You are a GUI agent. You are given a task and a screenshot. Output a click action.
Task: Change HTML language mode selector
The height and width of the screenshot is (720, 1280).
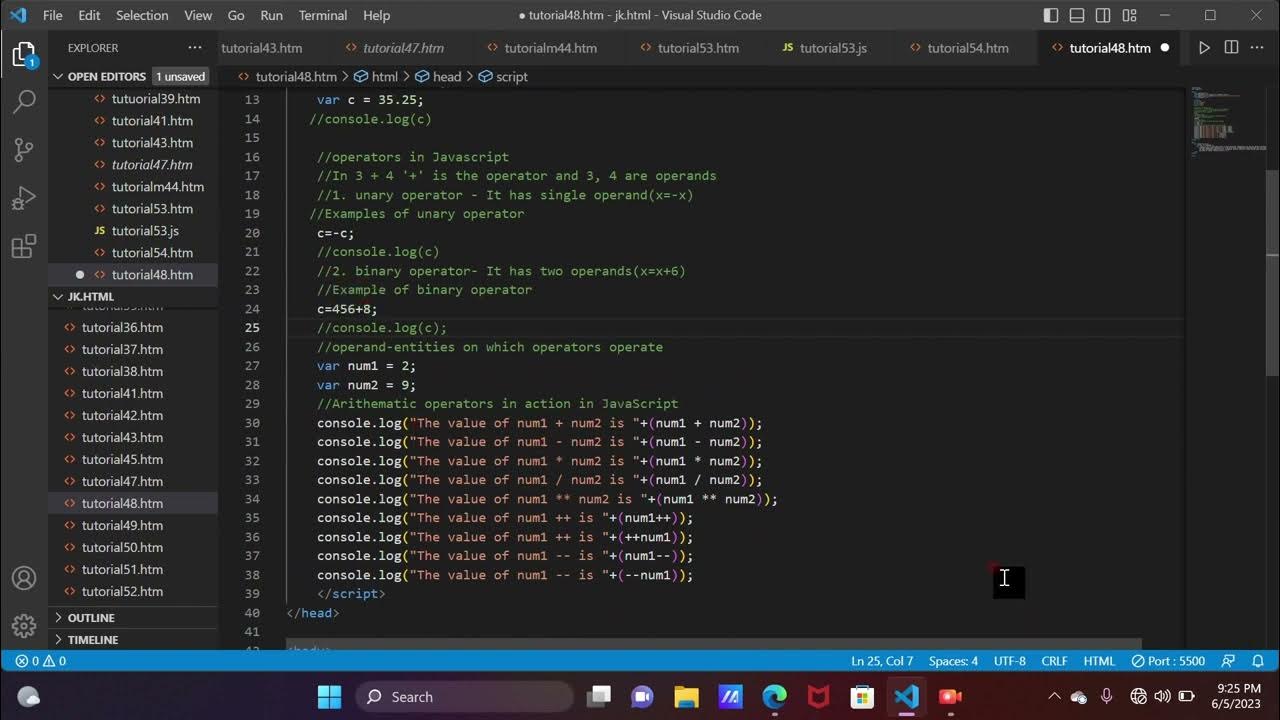click(1099, 661)
